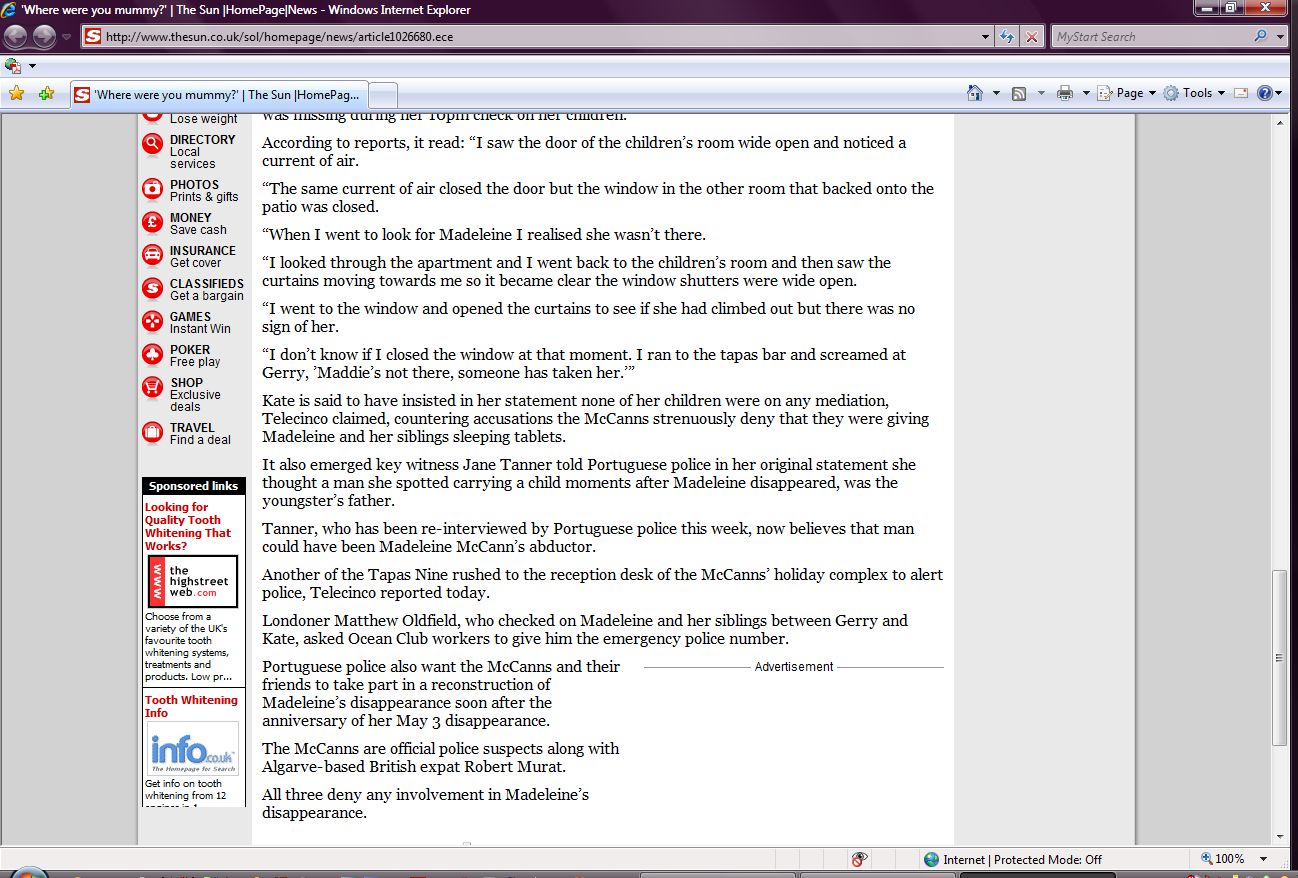The height and width of the screenshot is (878, 1298).
Task: Click the Print icon in toolbar
Action: pyautogui.click(x=1064, y=93)
